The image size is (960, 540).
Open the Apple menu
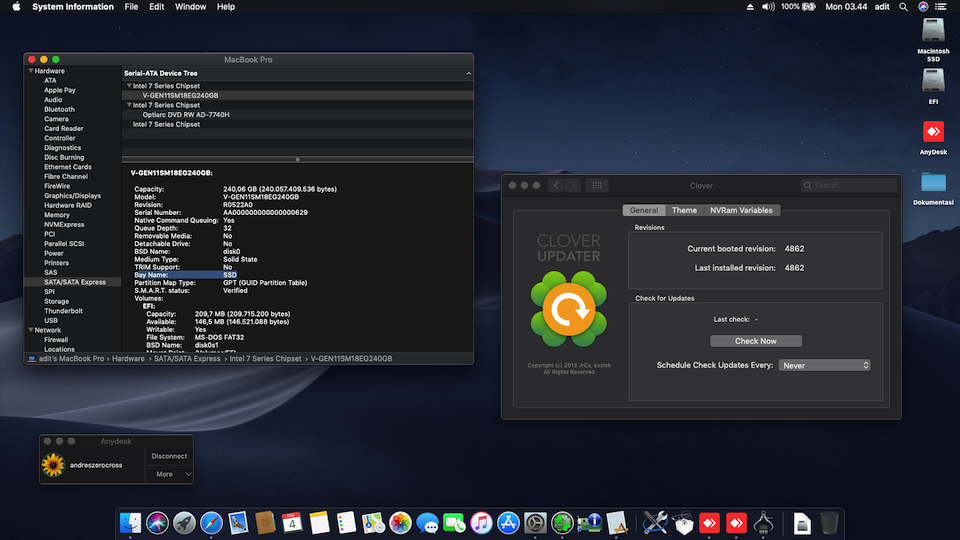tap(17, 7)
